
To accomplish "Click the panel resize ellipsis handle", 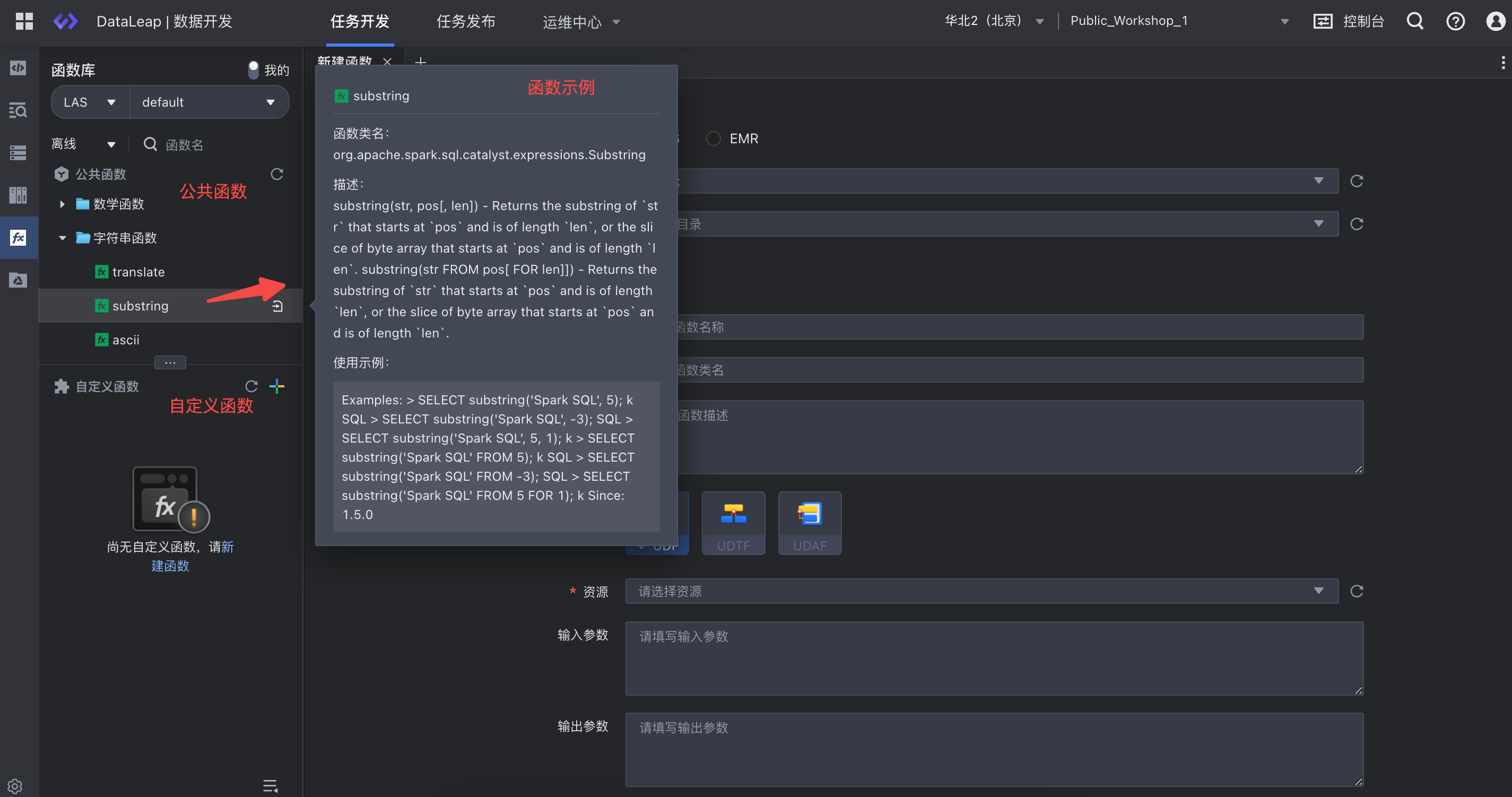I will (x=170, y=362).
